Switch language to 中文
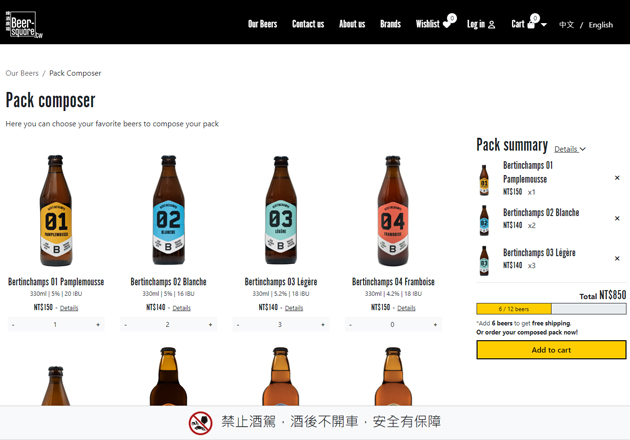The image size is (630, 440). pos(567,25)
